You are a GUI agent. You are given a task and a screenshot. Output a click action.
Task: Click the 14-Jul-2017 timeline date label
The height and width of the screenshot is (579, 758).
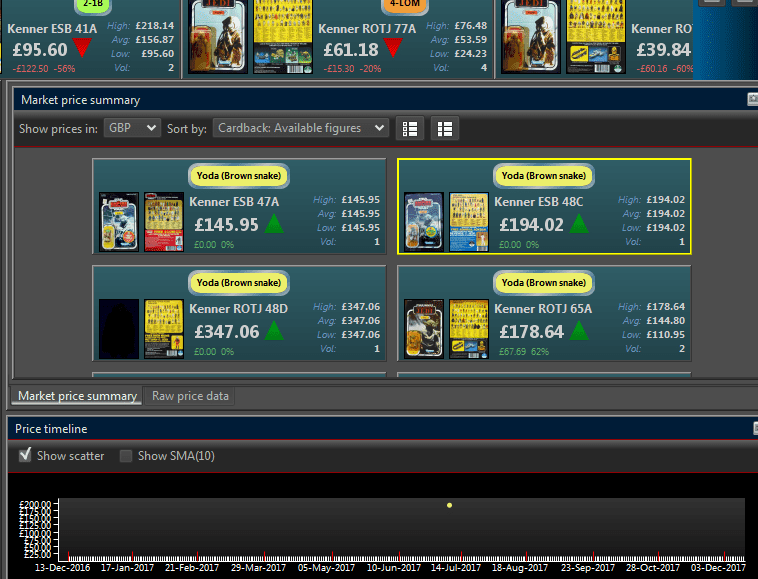pos(455,568)
